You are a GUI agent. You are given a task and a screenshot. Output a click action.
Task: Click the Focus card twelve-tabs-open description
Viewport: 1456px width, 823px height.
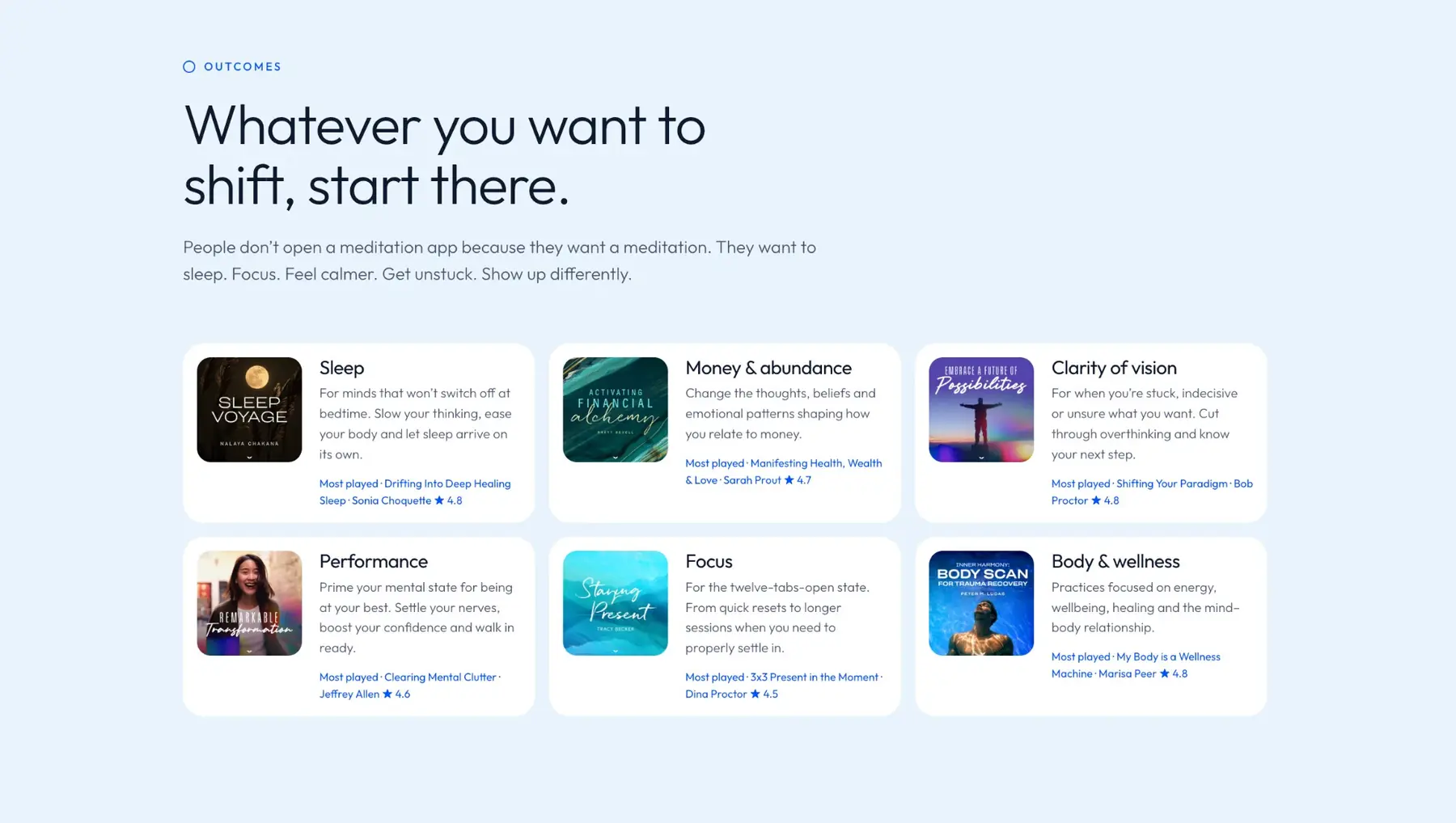(777, 617)
